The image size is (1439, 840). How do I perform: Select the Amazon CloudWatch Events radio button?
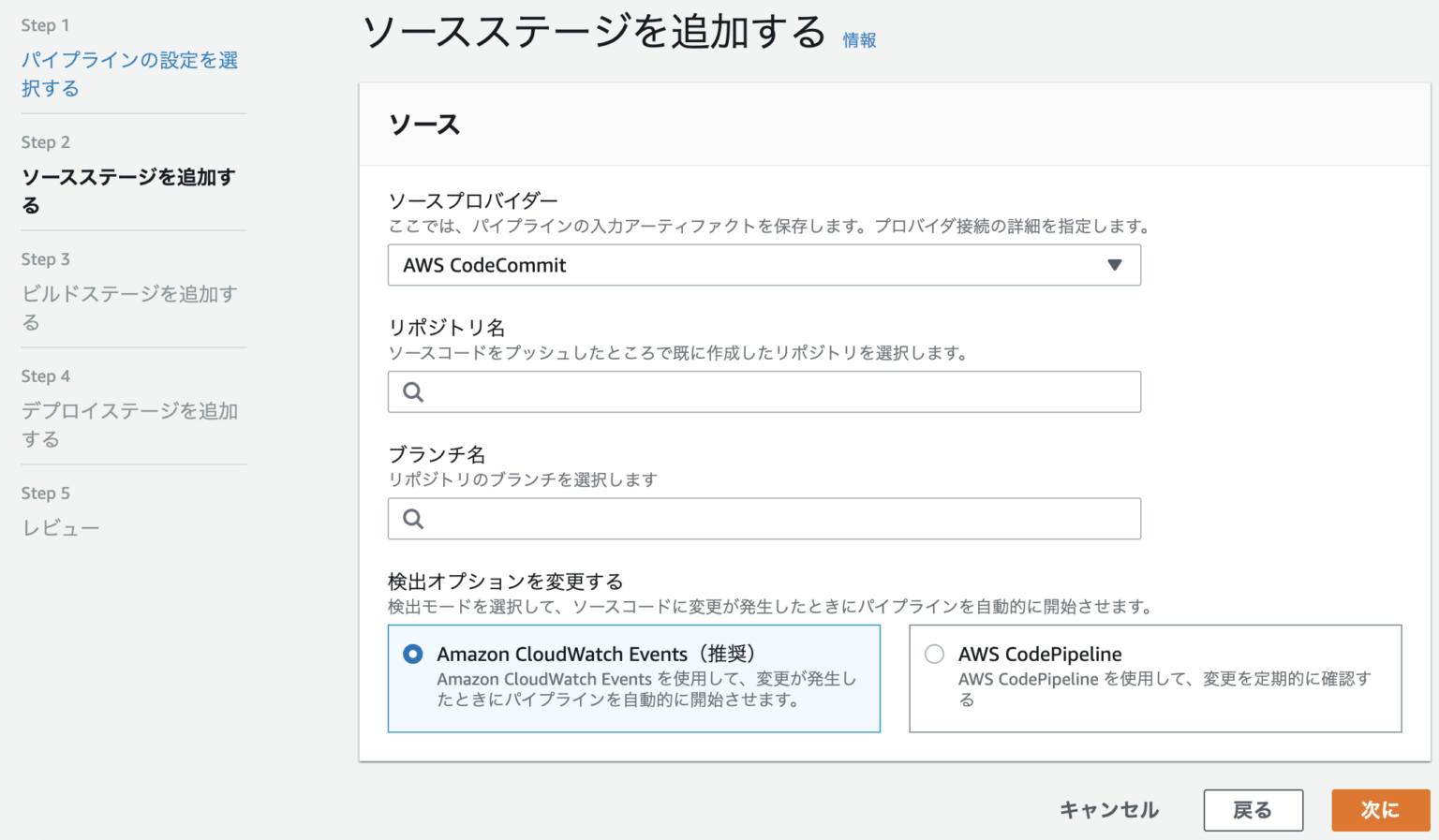412,654
